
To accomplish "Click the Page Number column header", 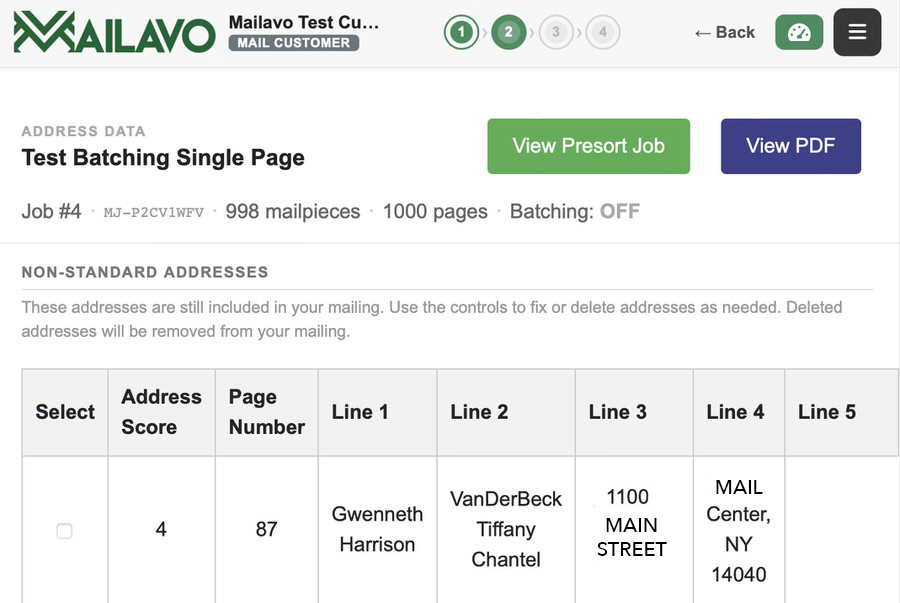I will pyautogui.click(x=266, y=412).
